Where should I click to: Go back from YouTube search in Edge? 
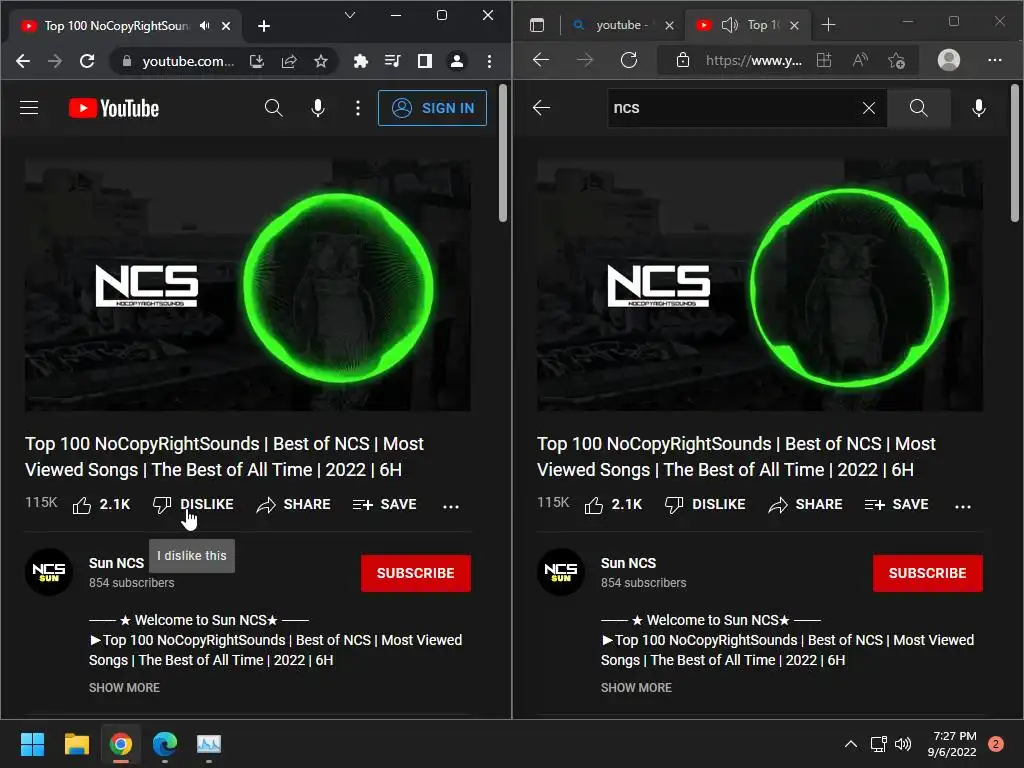click(x=541, y=108)
